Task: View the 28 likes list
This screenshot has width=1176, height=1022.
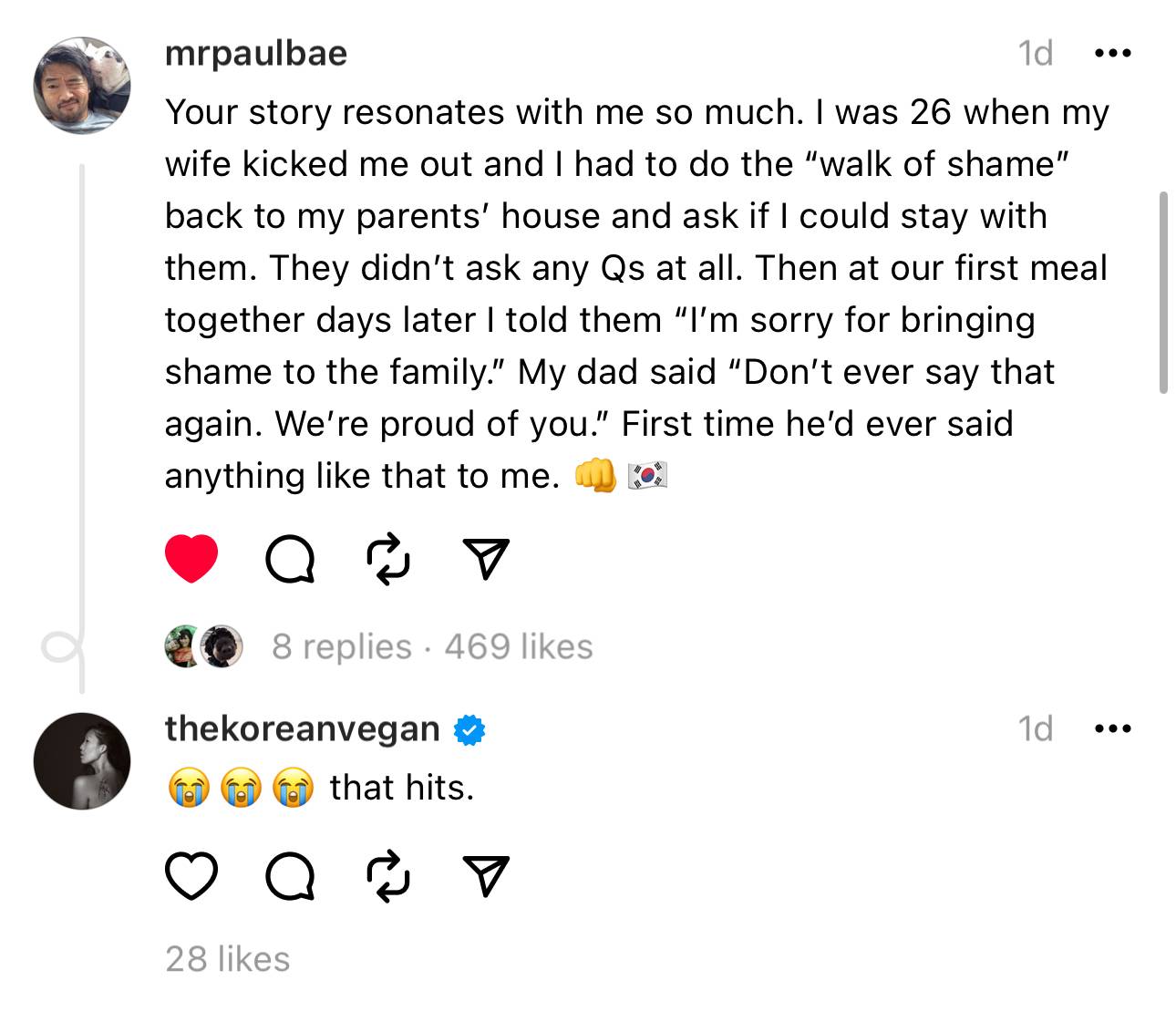Action: pyautogui.click(x=228, y=959)
